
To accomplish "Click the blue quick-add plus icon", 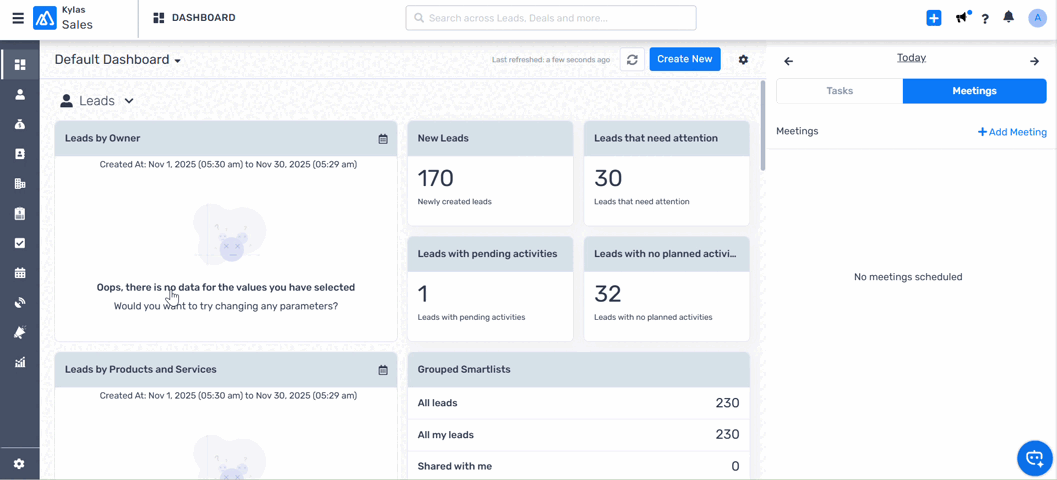I will (x=933, y=18).
